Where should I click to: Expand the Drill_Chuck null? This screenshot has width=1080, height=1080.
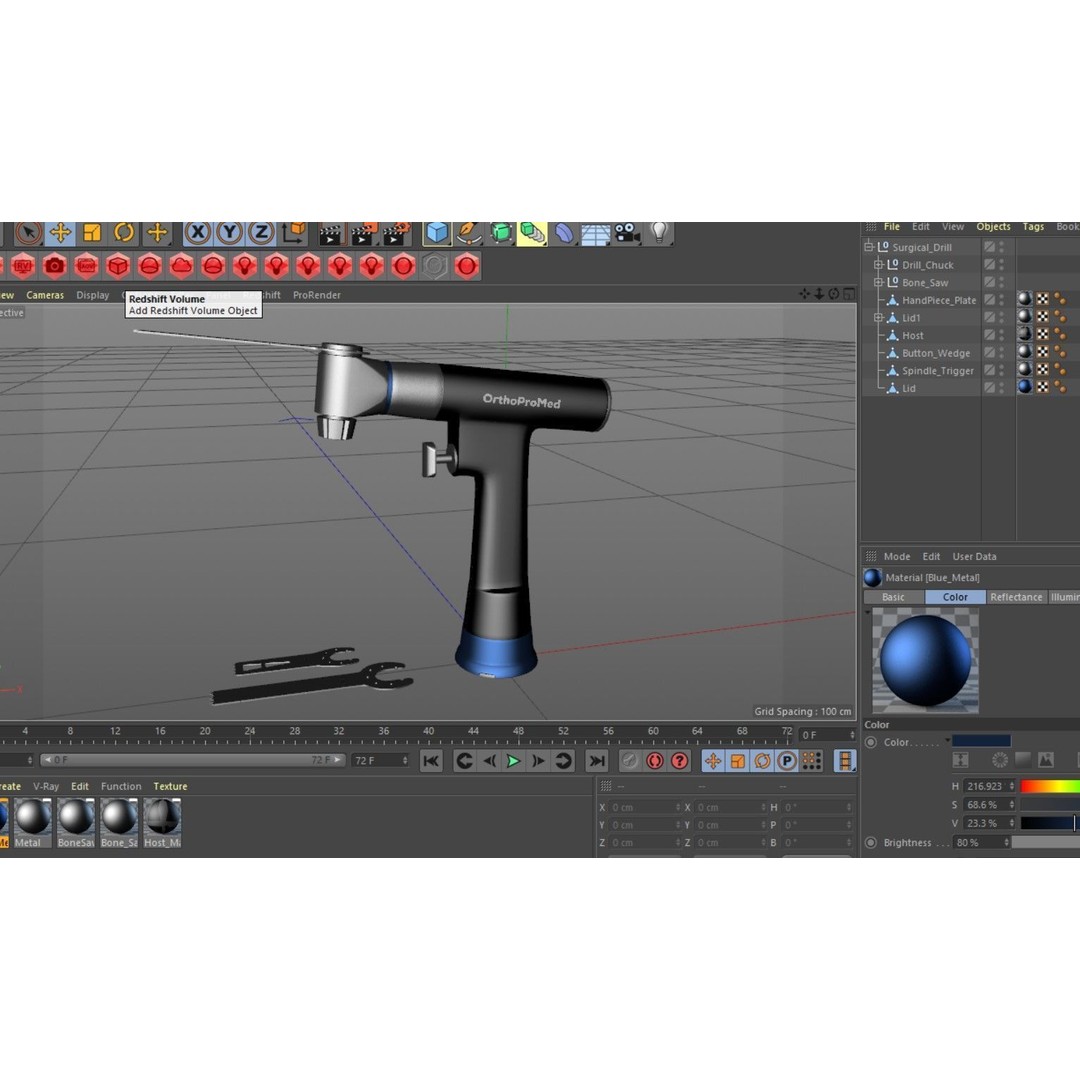(x=878, y=264)
